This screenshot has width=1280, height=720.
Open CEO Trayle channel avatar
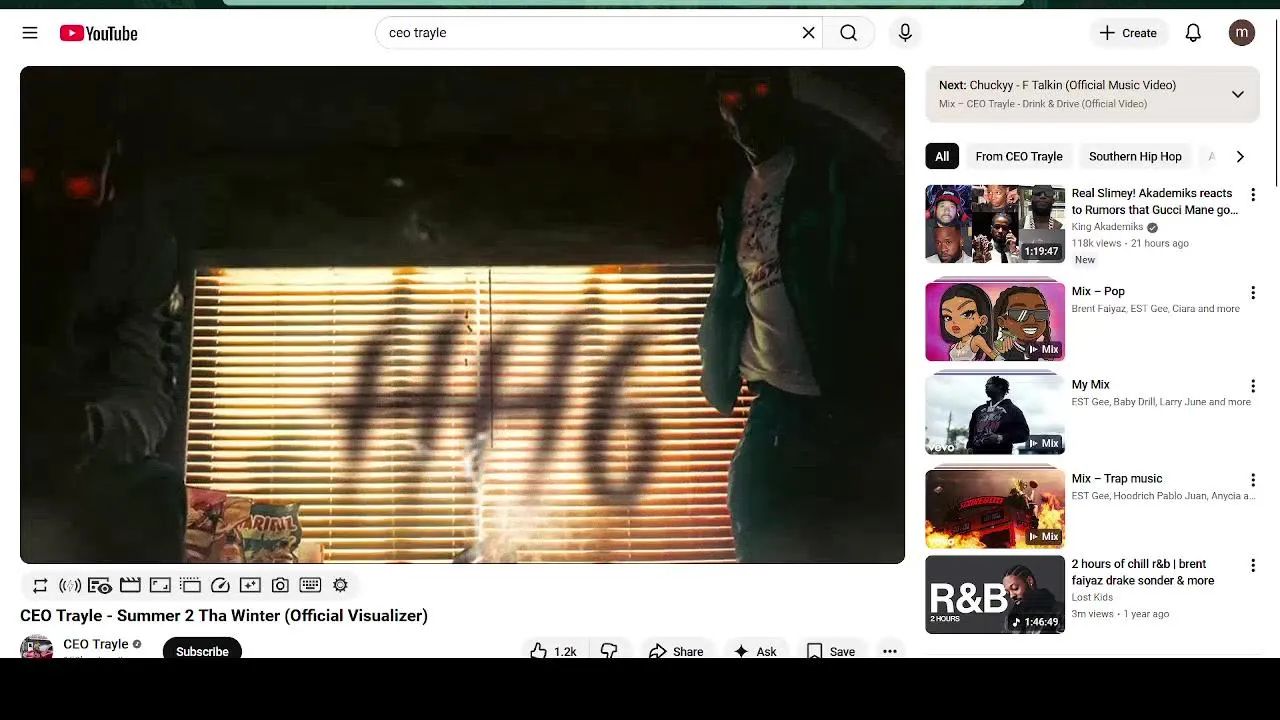point(37,647)
